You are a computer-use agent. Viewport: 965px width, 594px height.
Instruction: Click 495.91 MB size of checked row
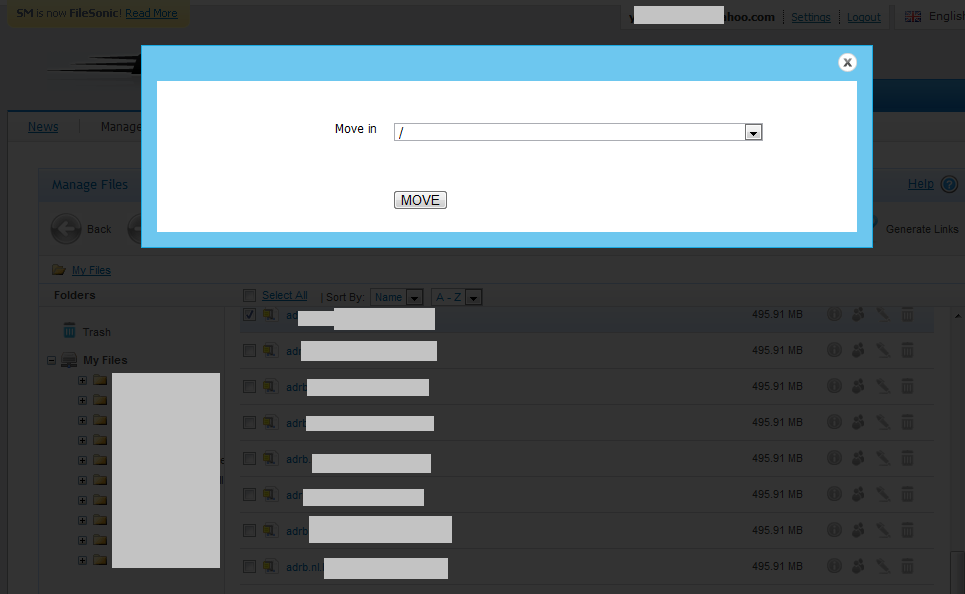[777, 315]
